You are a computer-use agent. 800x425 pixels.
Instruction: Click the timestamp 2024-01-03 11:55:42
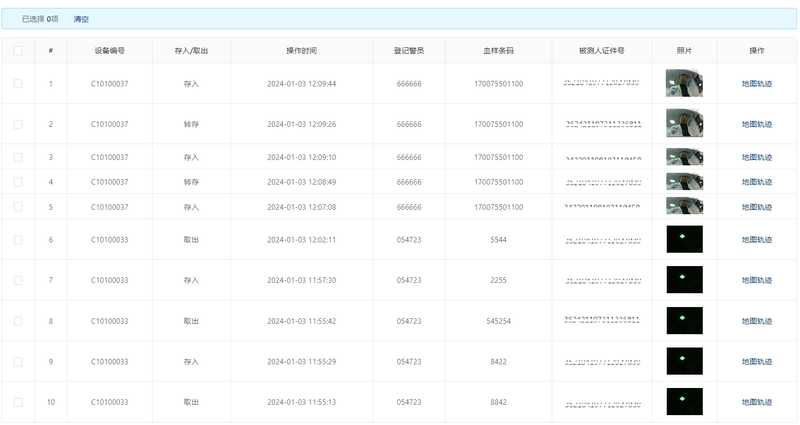tap(302, 321)
